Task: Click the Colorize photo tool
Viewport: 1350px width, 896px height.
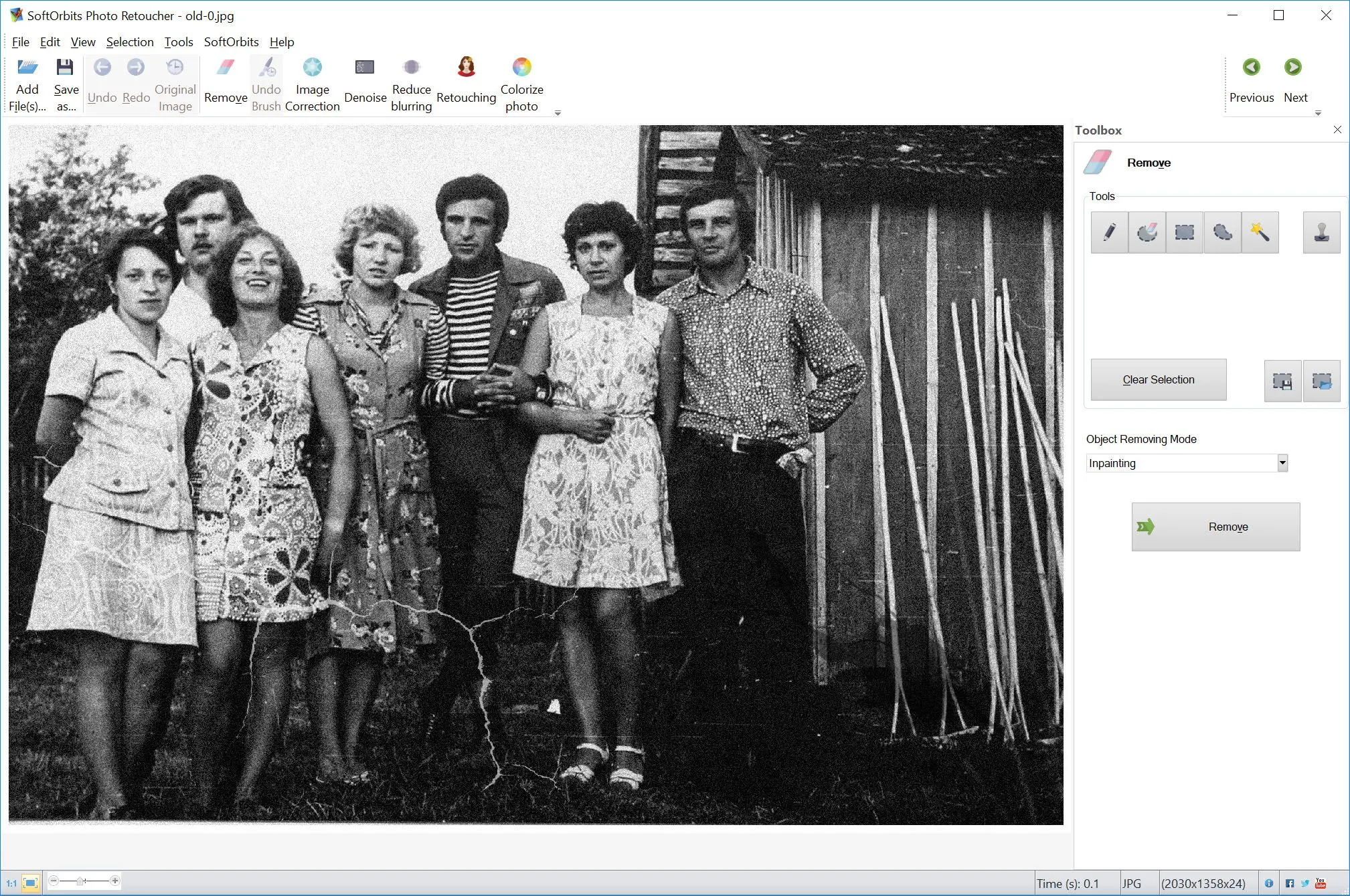Action: [521, 84]
